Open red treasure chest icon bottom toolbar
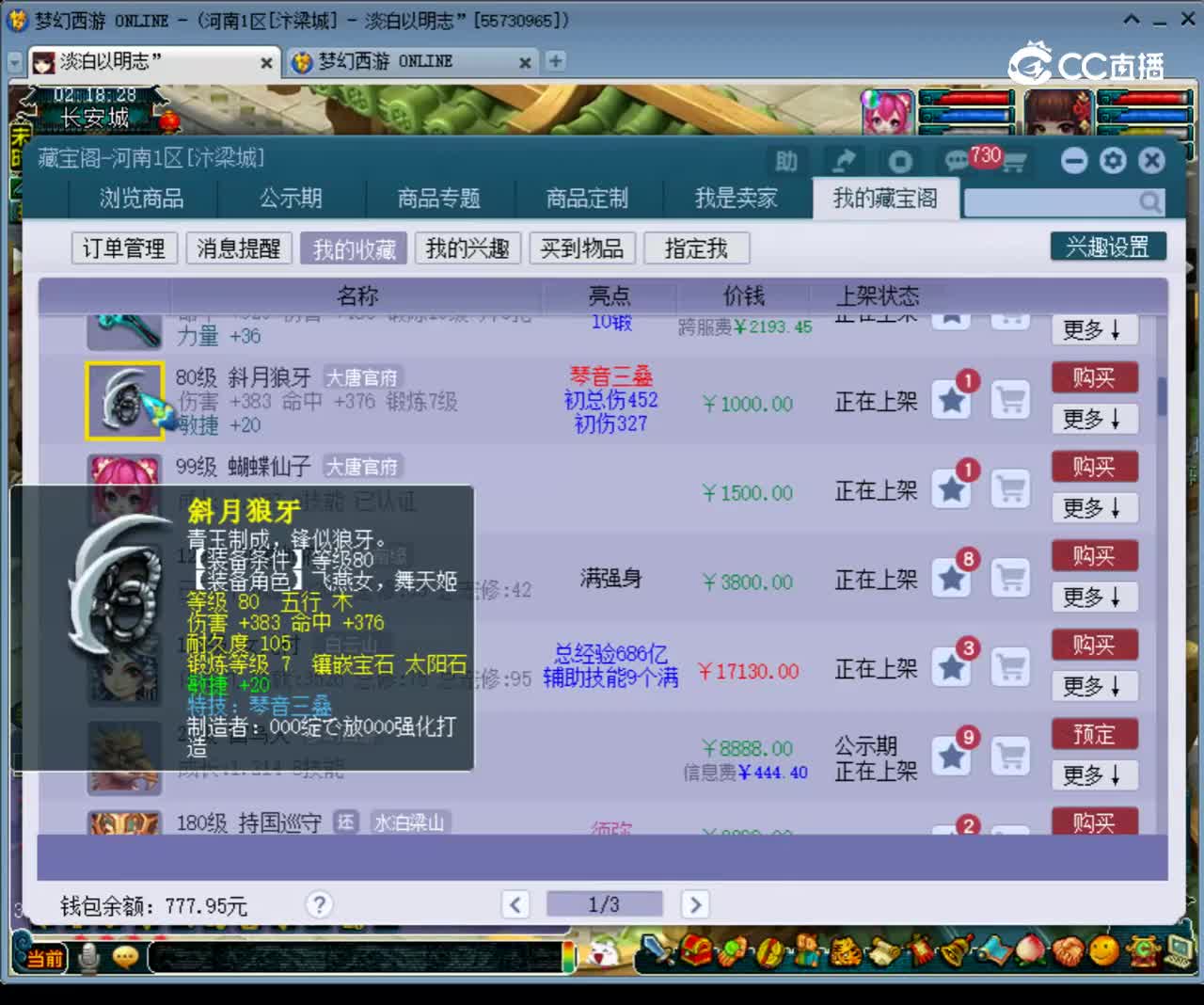The height and width of the screenshot is (1005, 1204). point(696,952)
